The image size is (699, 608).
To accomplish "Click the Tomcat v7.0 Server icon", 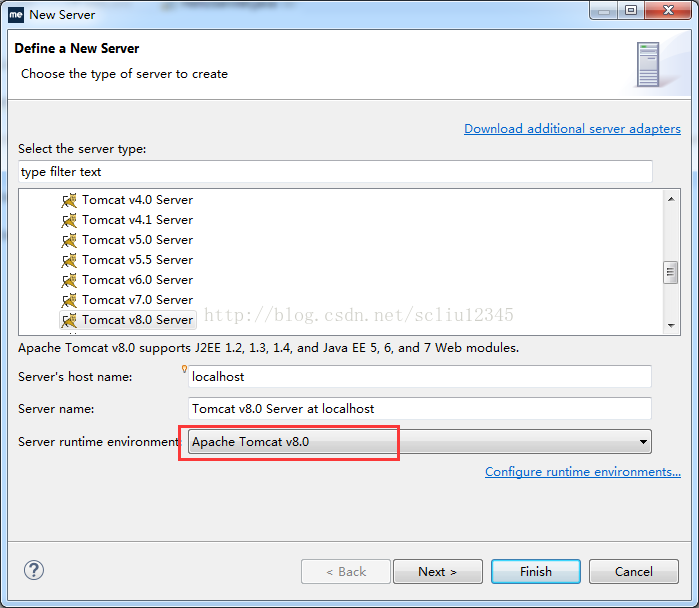I will 69,300.
